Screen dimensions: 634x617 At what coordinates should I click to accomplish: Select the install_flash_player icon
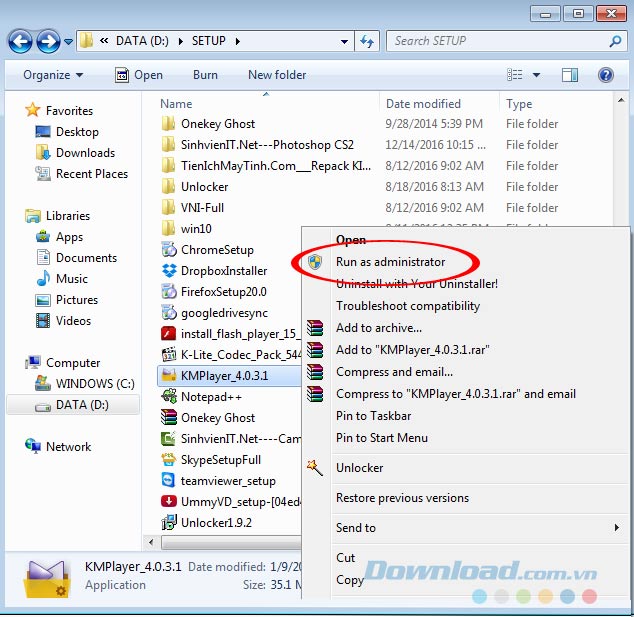(169, 334)
